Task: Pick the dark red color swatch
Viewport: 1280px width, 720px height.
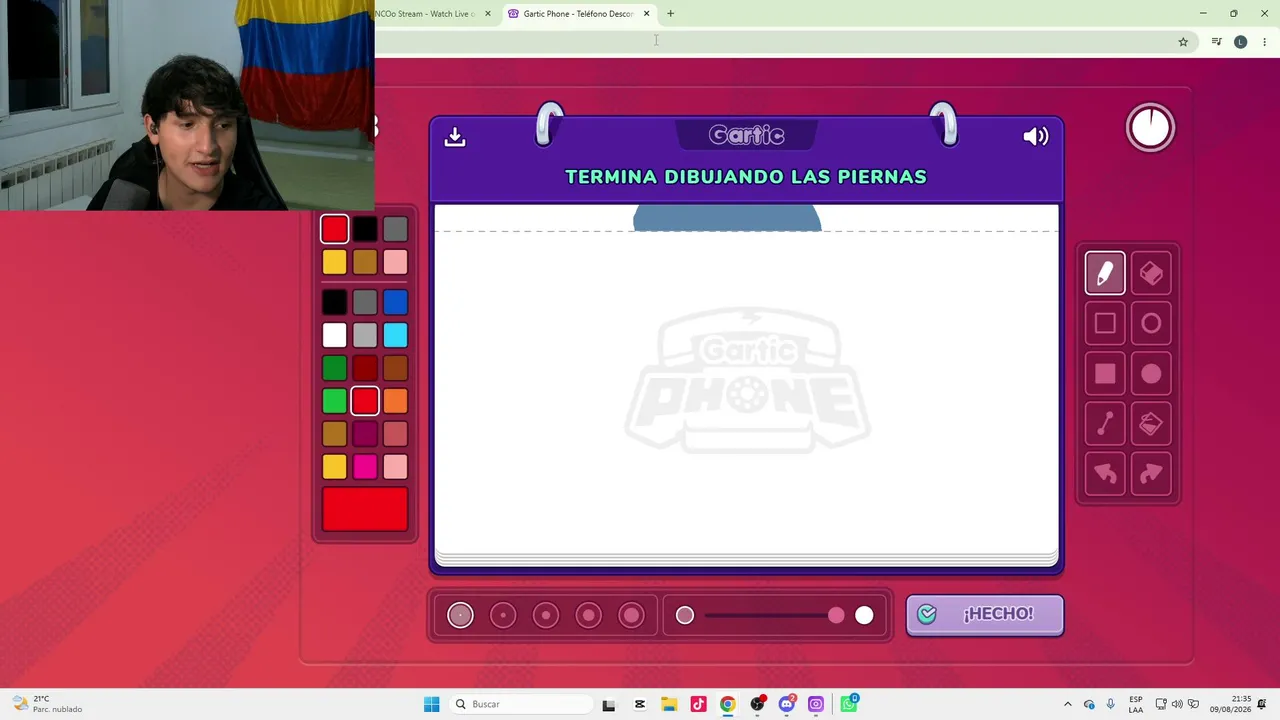Action: (x=365, y=368)
